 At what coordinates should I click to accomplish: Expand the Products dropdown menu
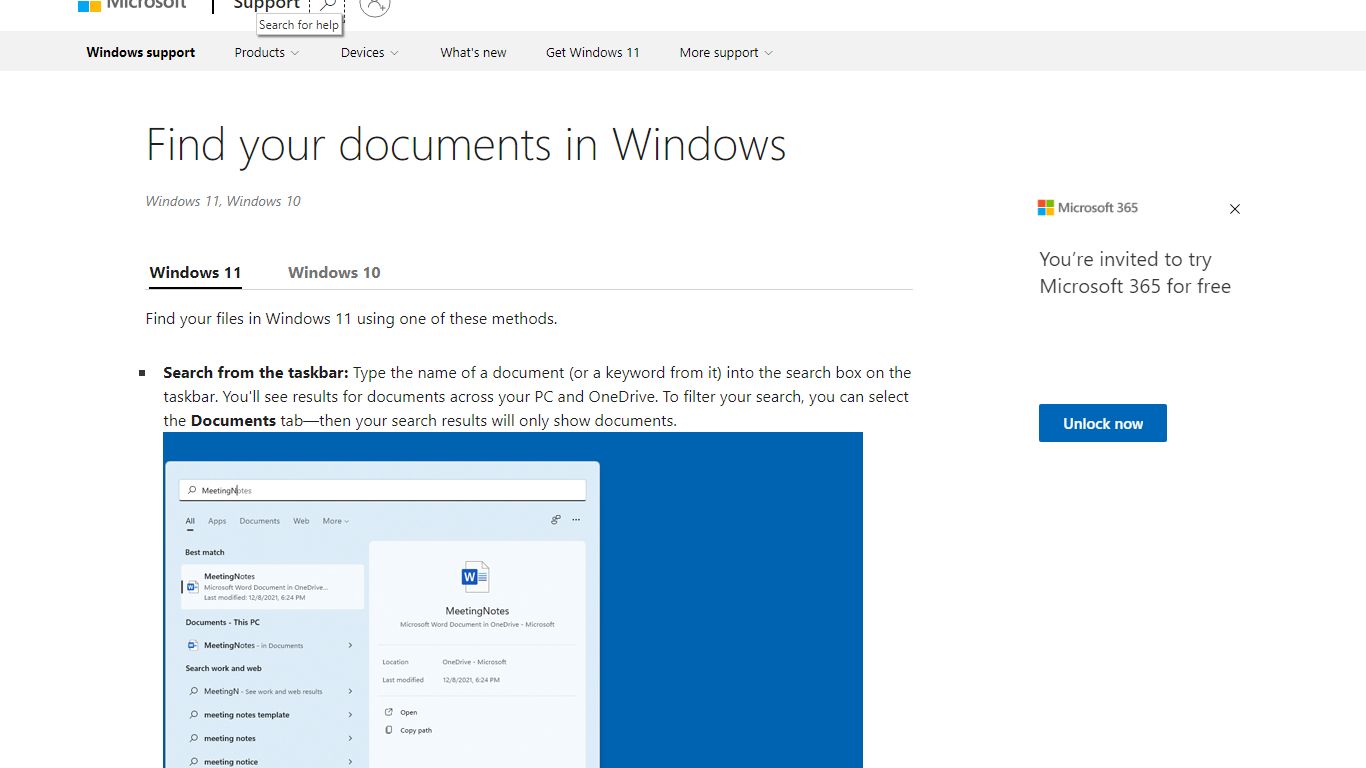pyautogui.click(x=267, y=53)
